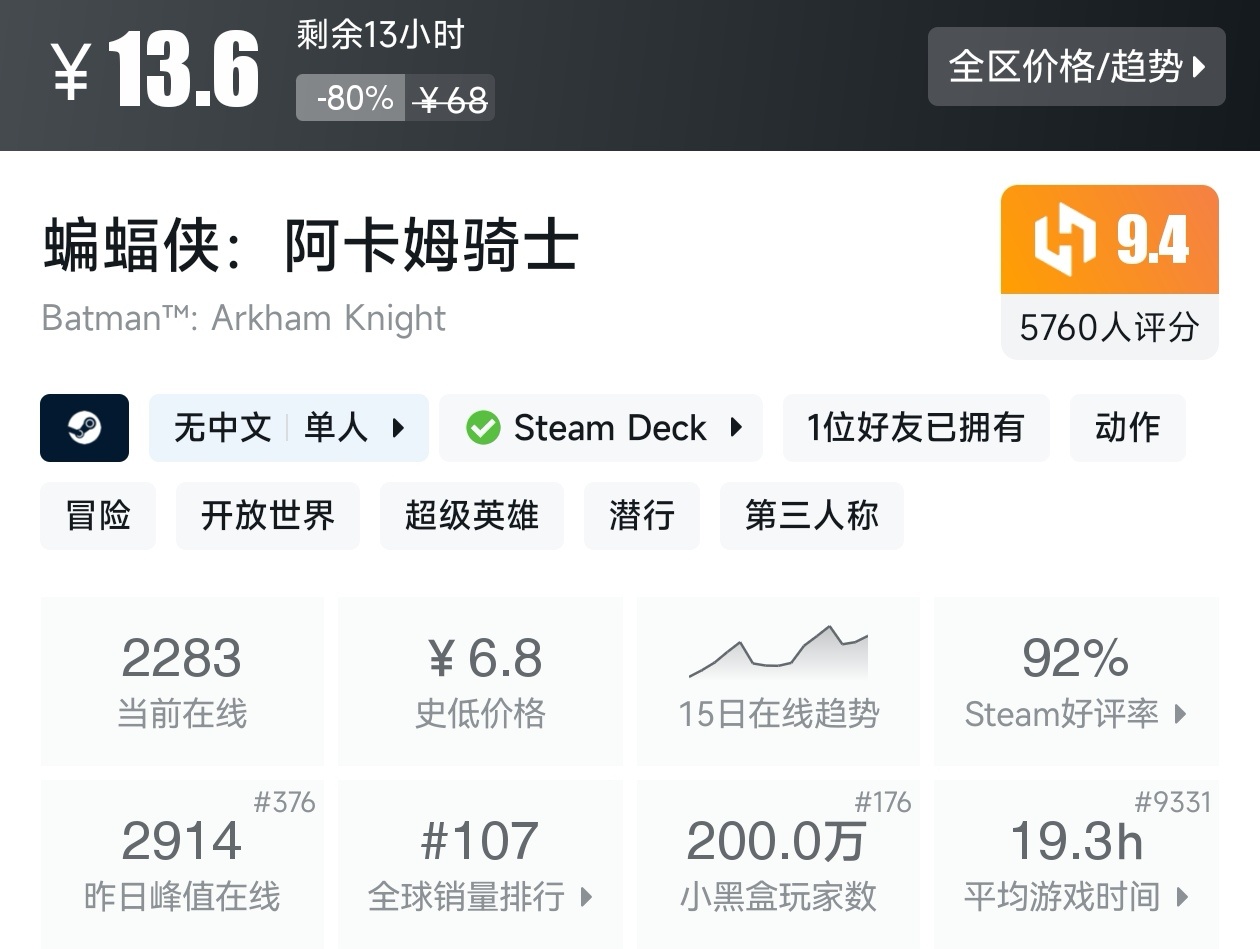Select the 潜行 stealth tag

(x=641, y=516)
